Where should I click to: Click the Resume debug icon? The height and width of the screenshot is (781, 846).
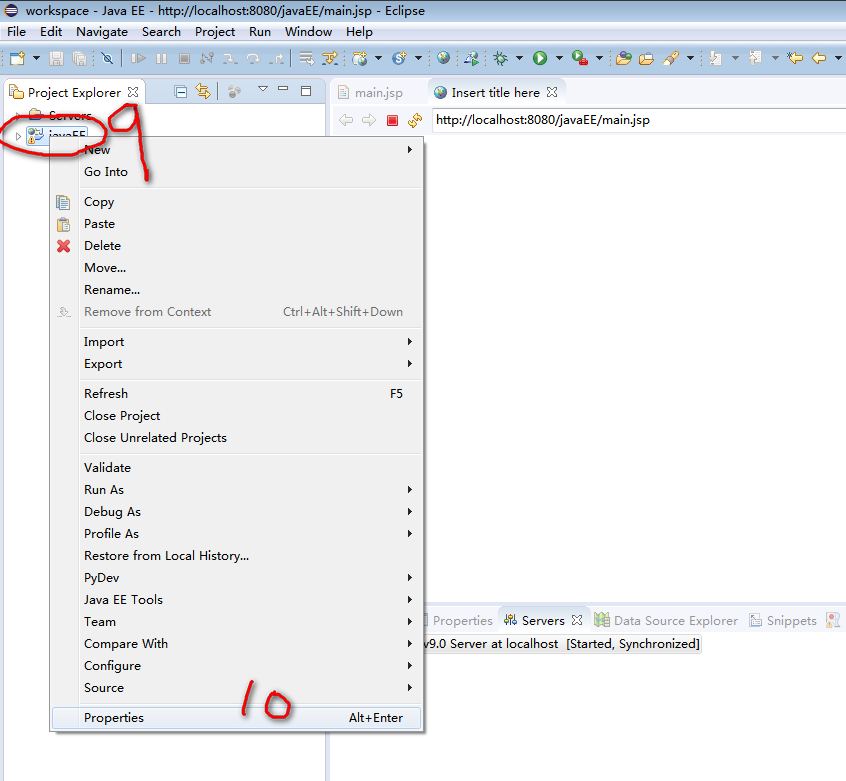pyautogui.click(x=138, y=58)
